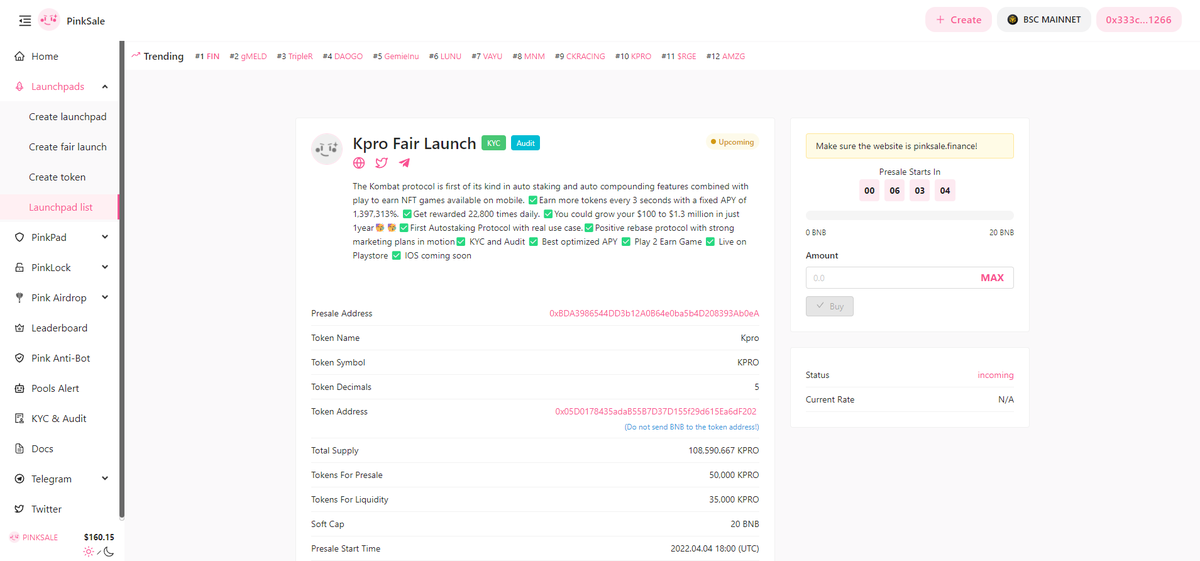Click the PinkPad shield icon

[20, 238]
